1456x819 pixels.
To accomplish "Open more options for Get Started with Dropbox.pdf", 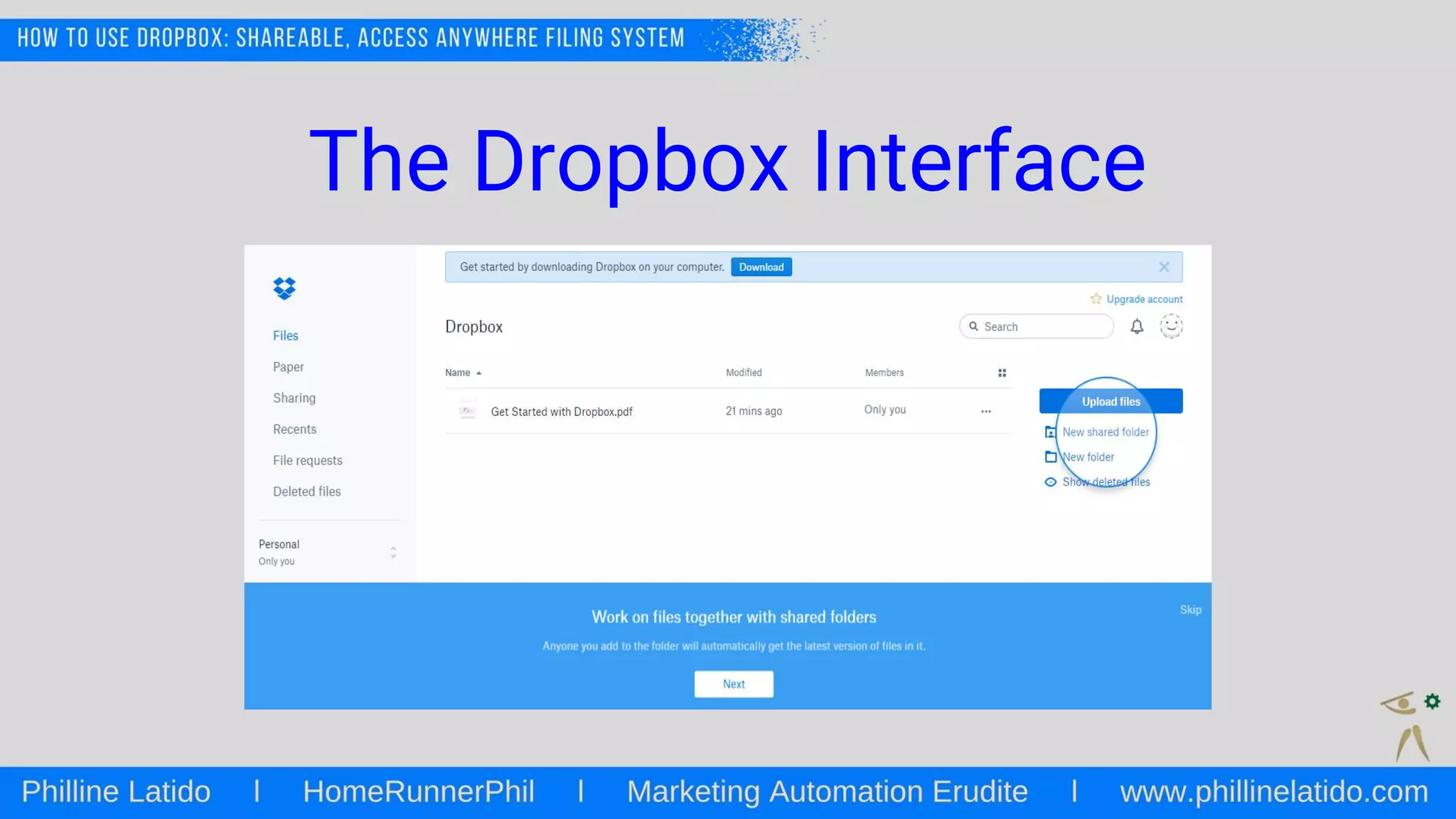I will 985,411.
